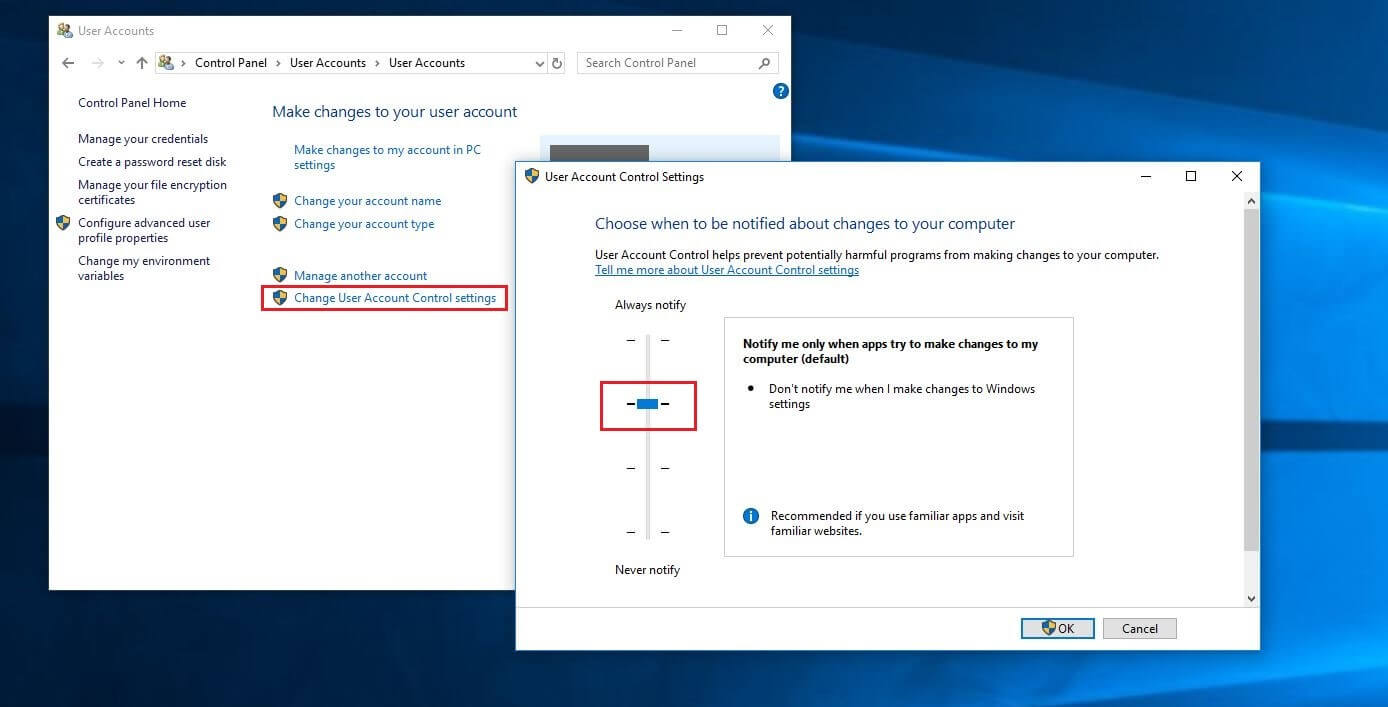Screen dimensions: 1388x707
Task: Click the forward navigation arrow
Action: [x=97, y=63]
